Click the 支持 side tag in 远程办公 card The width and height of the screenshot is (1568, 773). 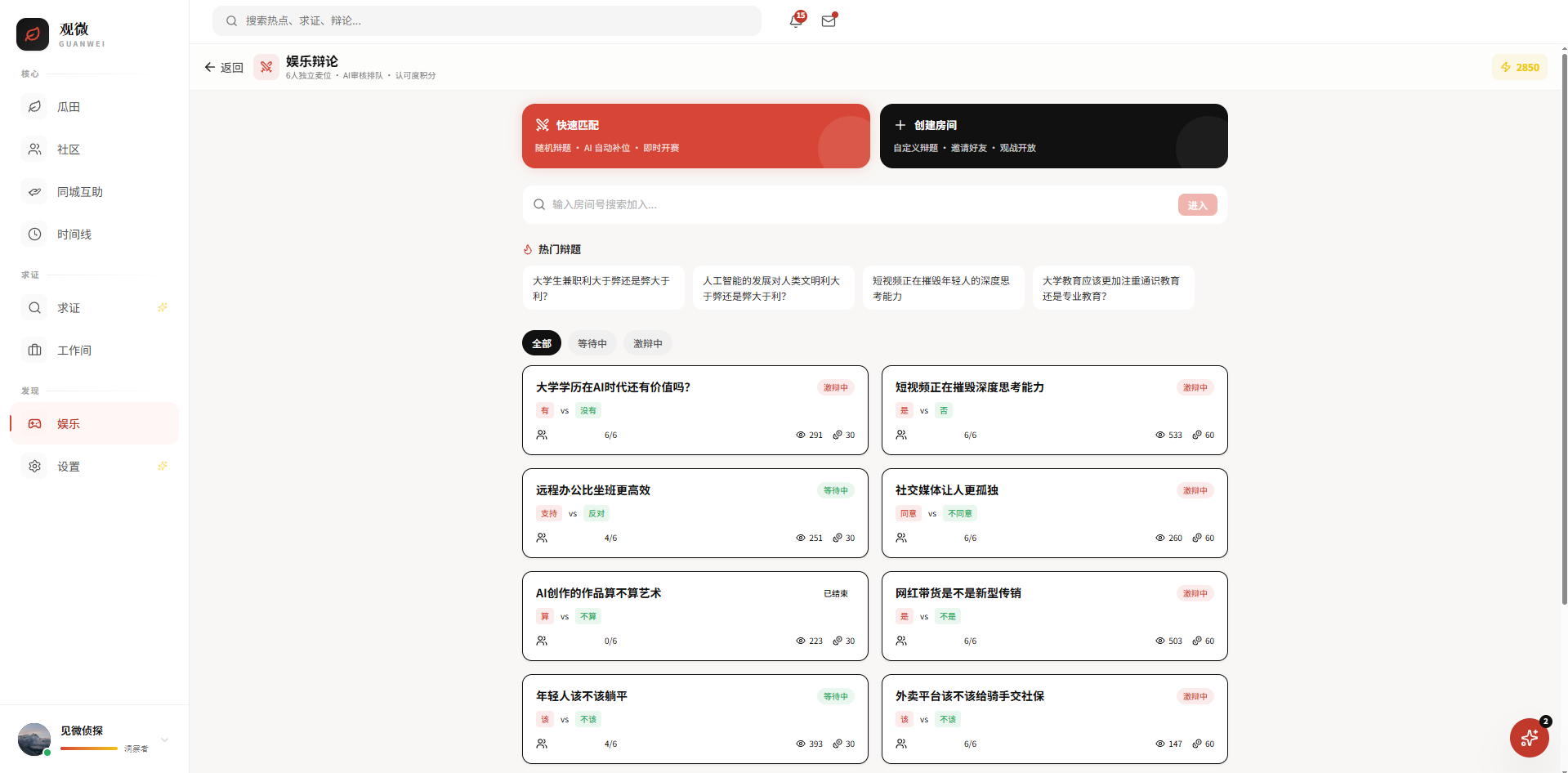pos(549,513)
